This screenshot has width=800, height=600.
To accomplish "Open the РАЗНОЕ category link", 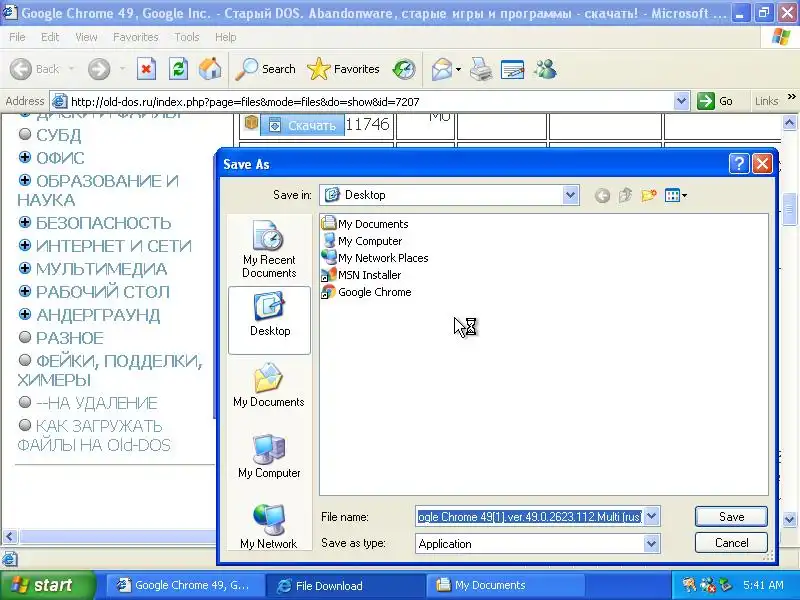I will pos(70,338).
